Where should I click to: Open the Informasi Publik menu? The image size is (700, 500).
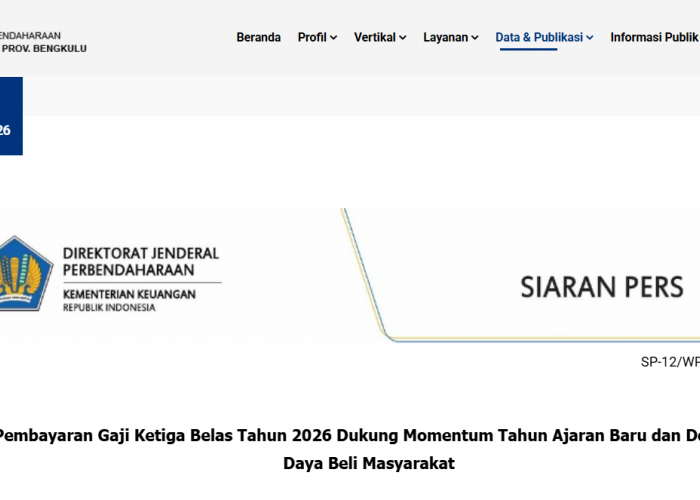tap(654, 38)
